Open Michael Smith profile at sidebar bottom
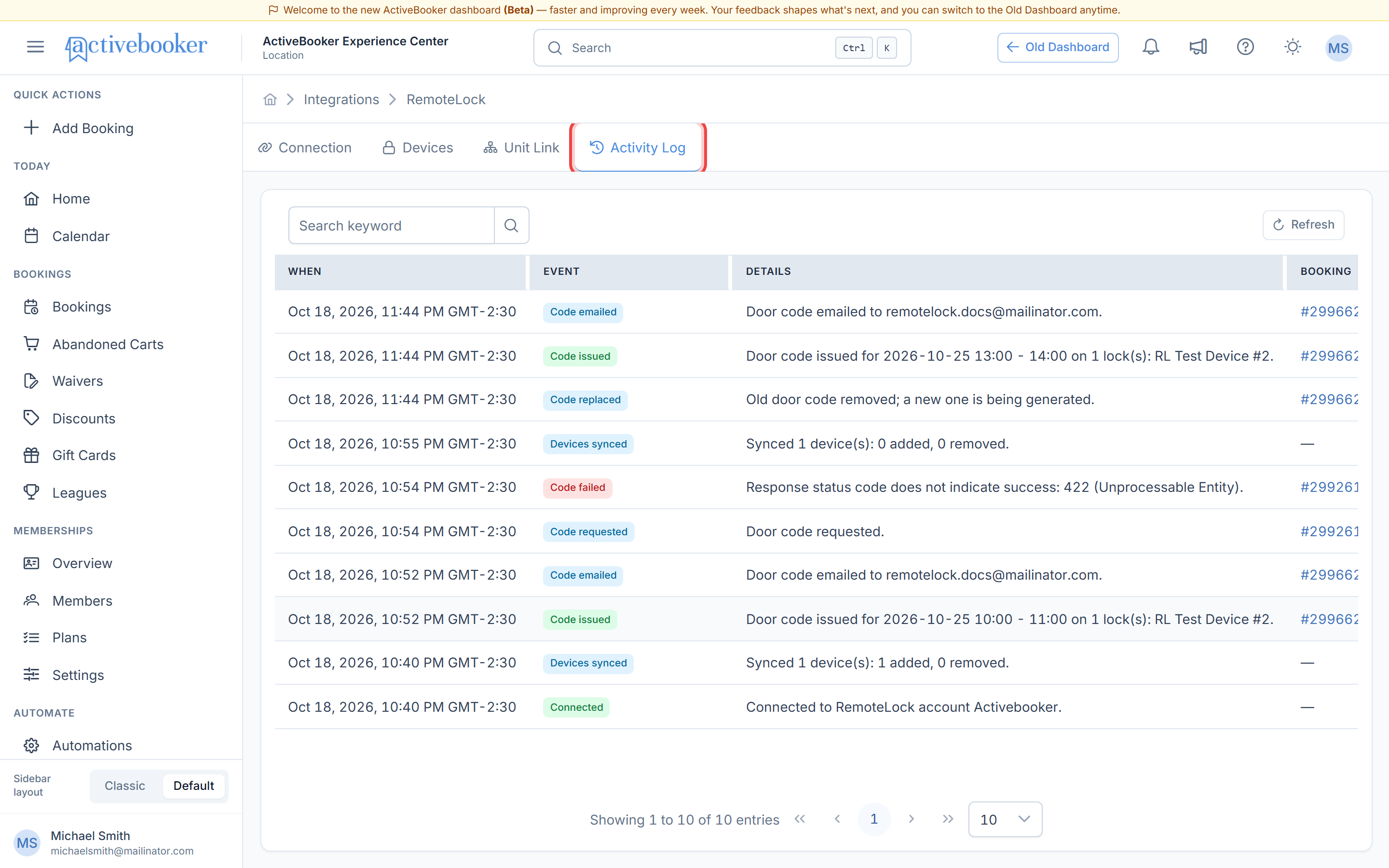The image size is (1389, 868). tap(121, 842)
